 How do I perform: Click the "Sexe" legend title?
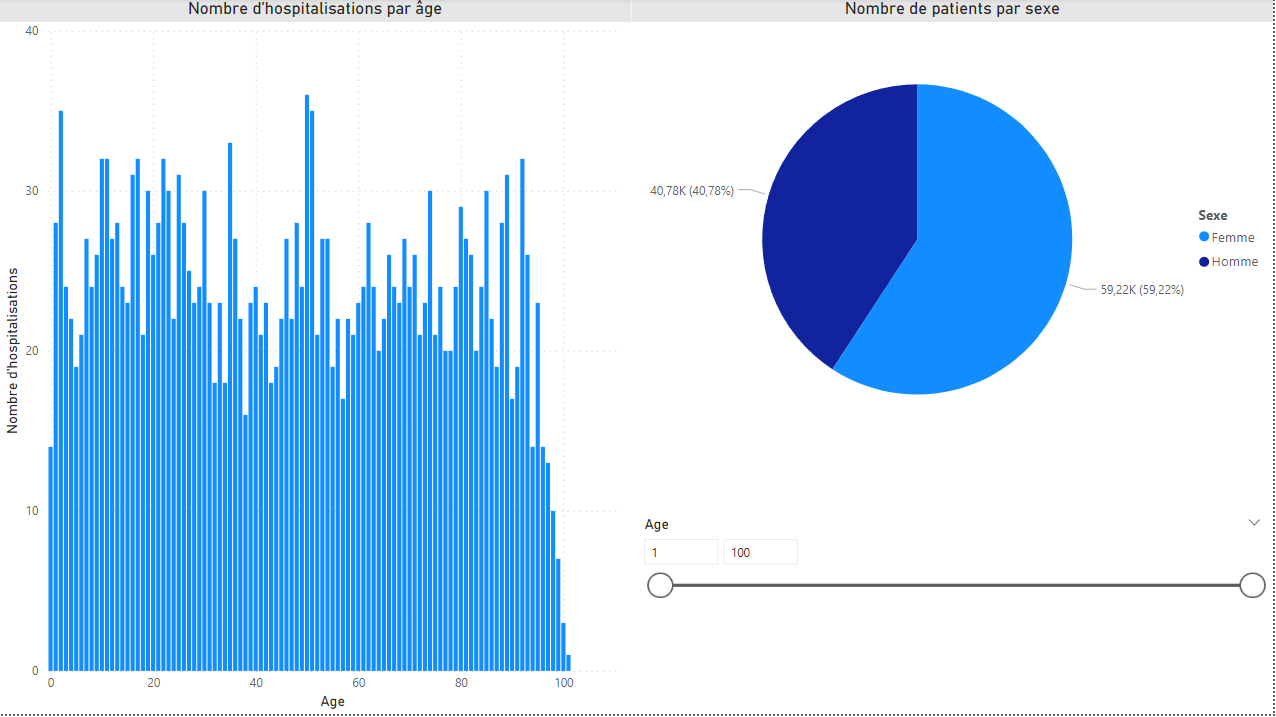(1212, 215)
